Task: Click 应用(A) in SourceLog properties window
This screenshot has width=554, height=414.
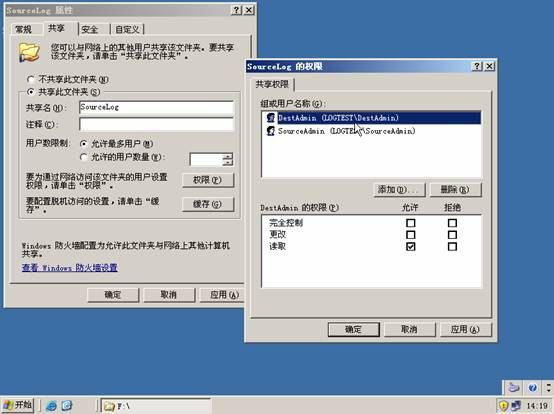Action: [222, 295]
